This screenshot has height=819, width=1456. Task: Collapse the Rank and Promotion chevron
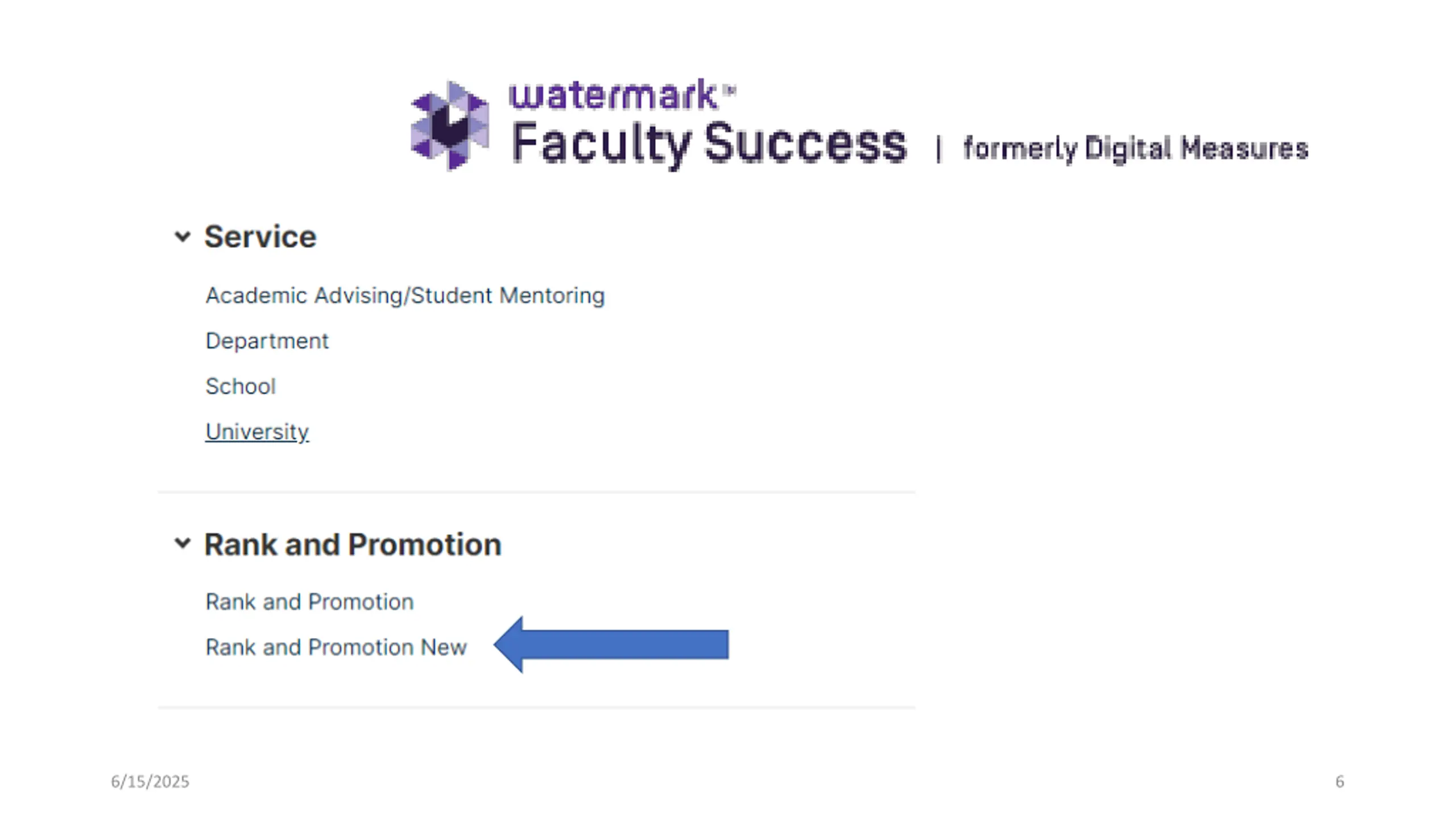click(x=182, y=544)
